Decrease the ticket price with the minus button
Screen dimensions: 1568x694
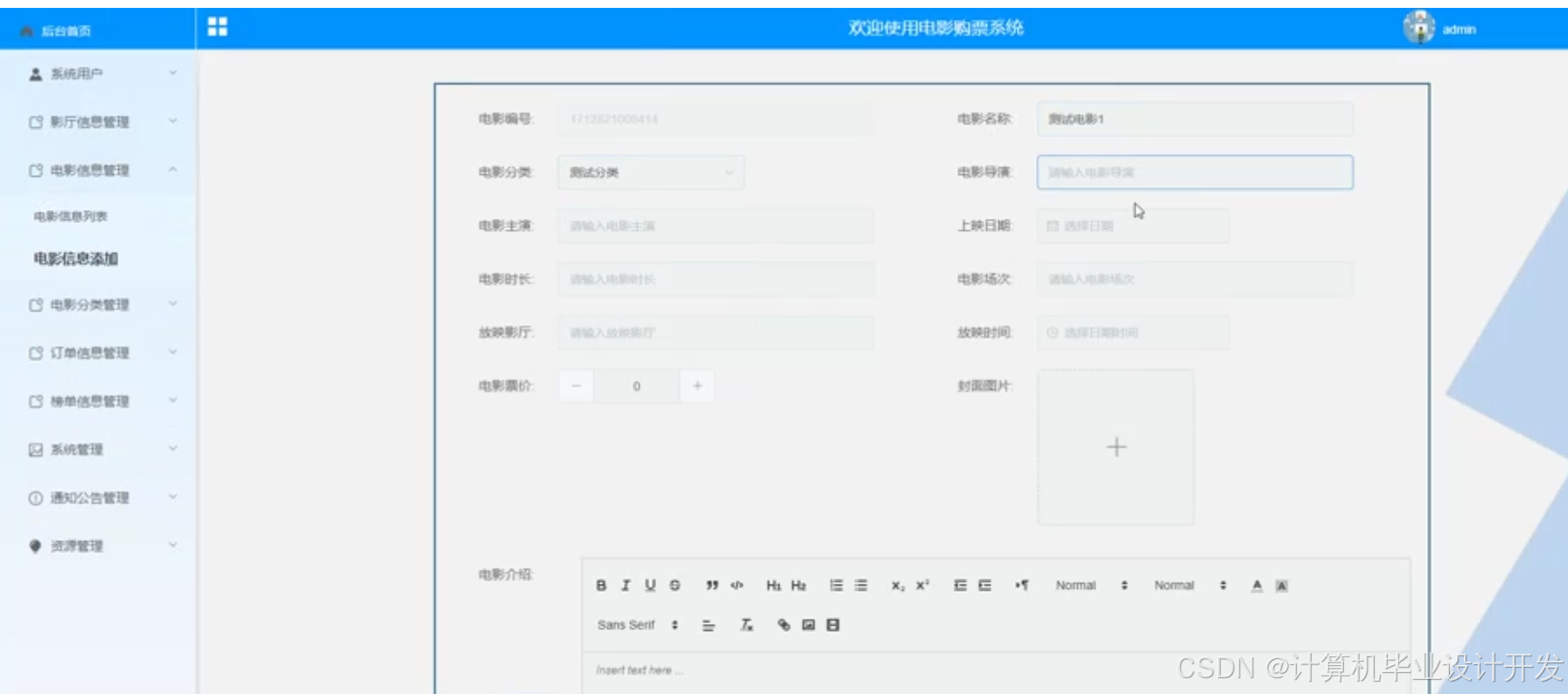click(x=576, y=386)
